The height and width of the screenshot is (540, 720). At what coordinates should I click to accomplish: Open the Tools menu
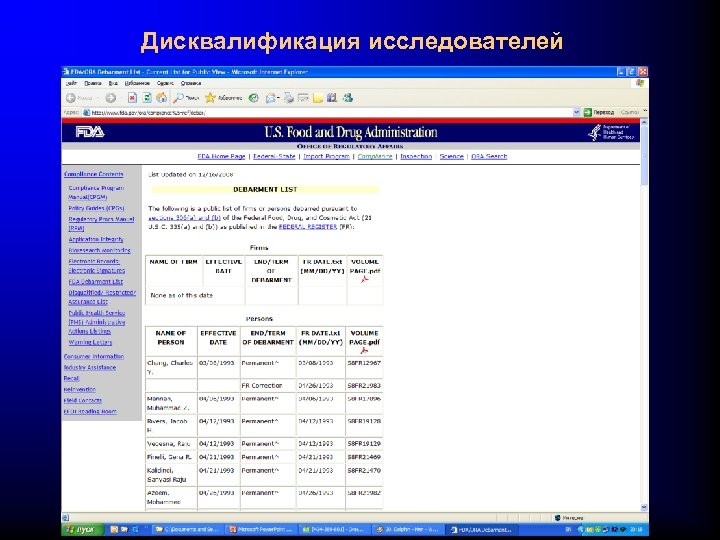pyautogui.click(x=165, y=83)
